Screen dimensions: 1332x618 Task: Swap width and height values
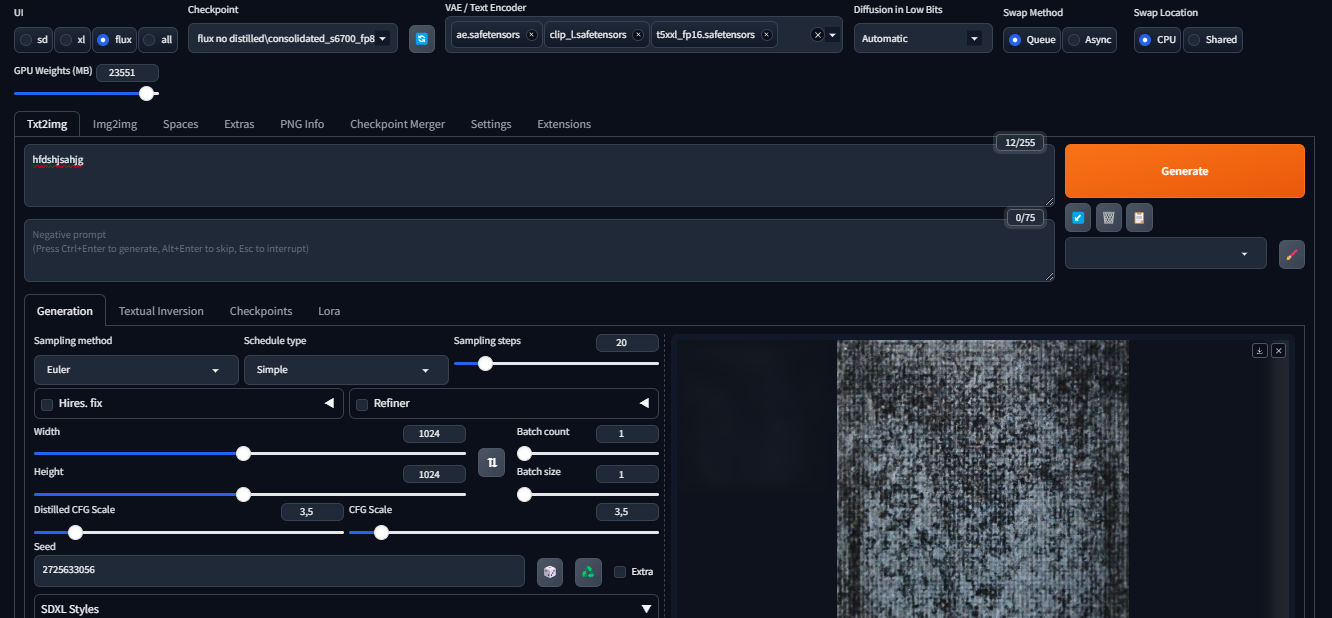(x=491, y=462)
